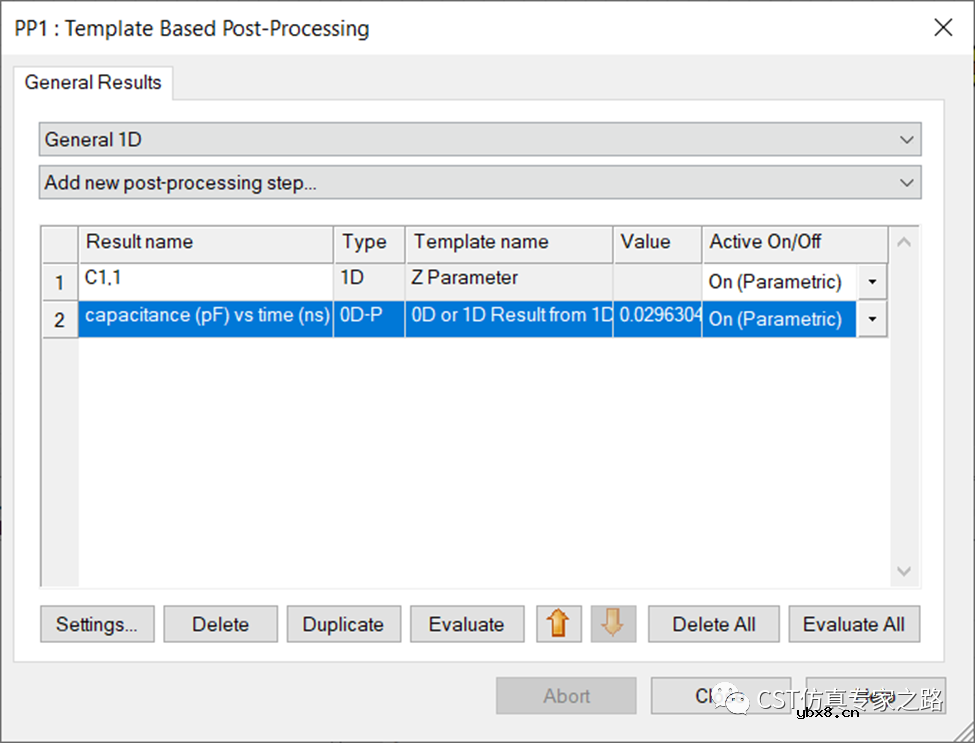Expand the Add new post-processing step dropdown
This screenshot has width=975, height=743.
click(480, 183)
